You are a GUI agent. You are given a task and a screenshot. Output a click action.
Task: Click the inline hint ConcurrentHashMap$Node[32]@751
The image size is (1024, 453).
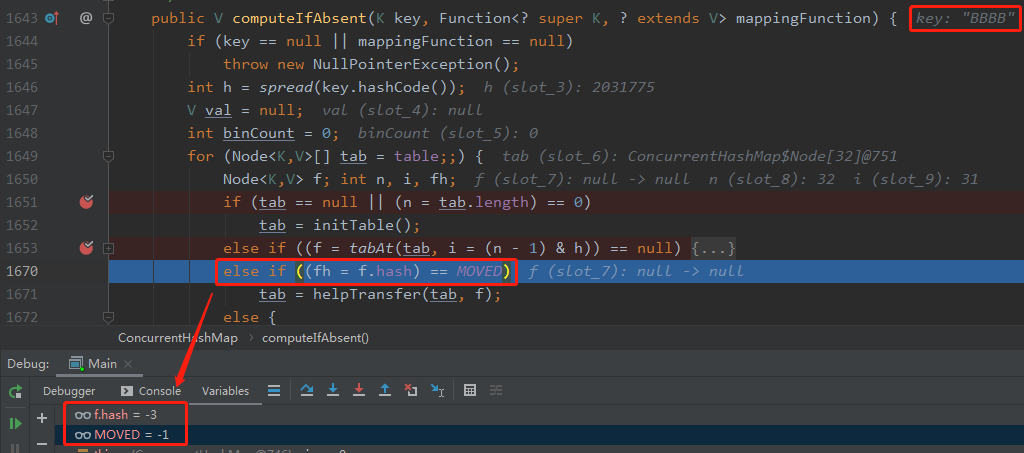click(x=762, y=156)
